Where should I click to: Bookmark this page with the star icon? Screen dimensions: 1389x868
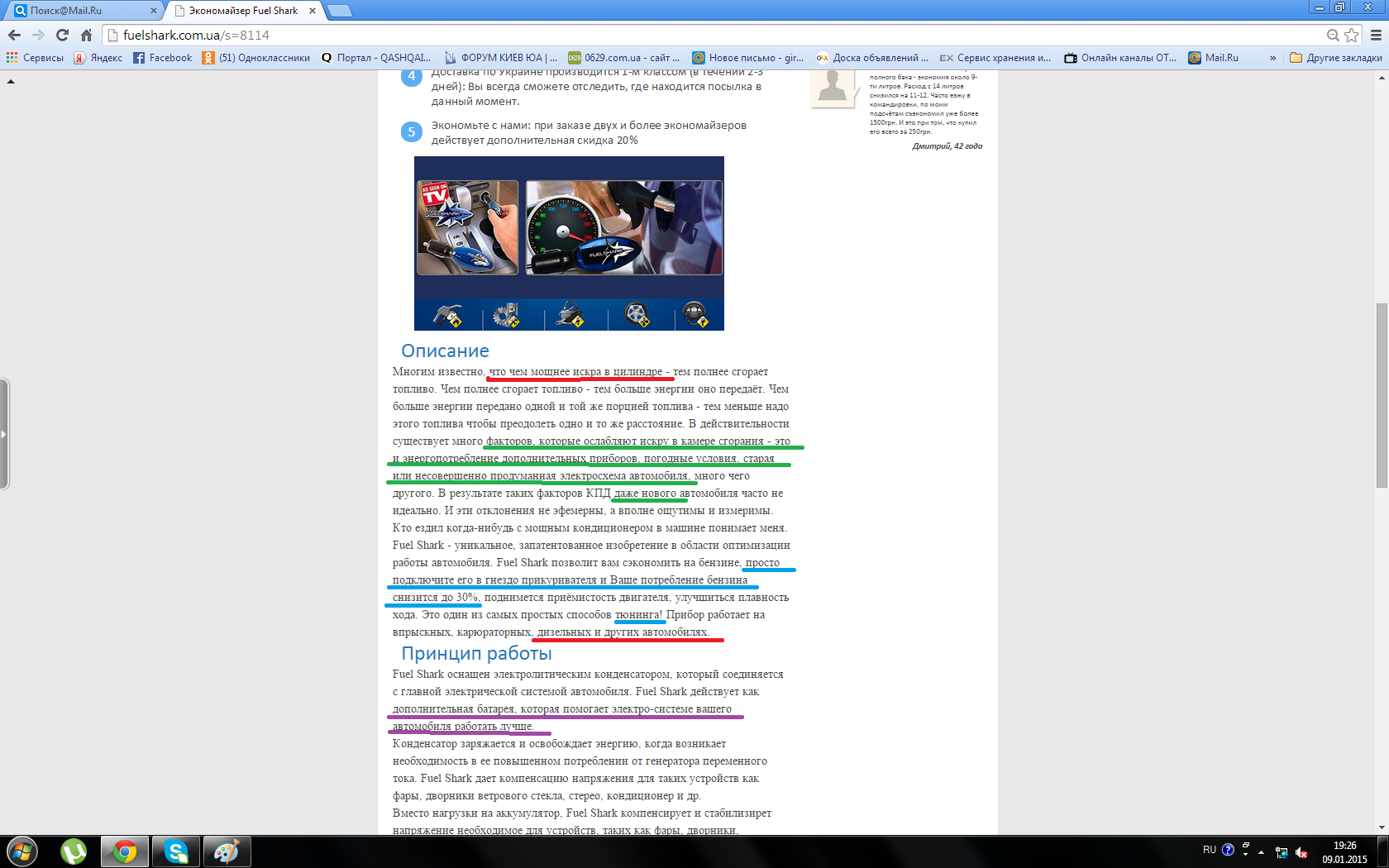(1352, 35)
